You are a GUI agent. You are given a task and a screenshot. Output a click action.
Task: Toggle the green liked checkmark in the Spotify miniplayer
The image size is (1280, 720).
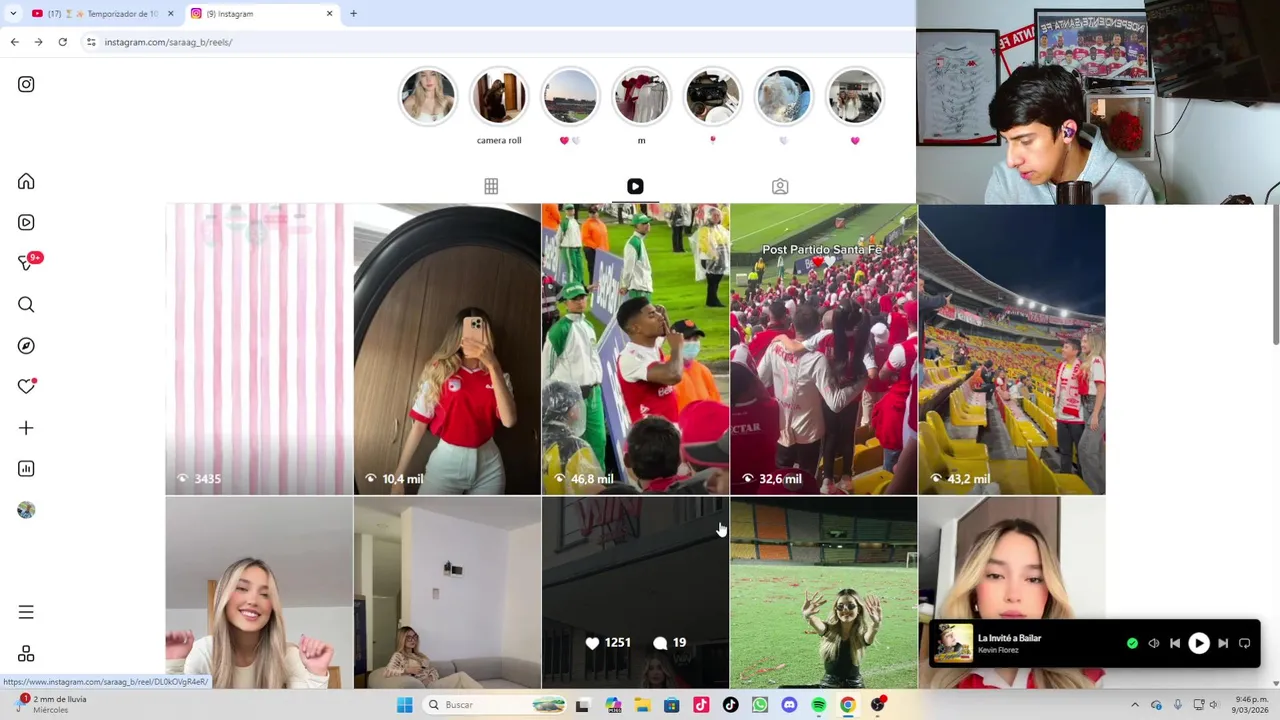click(x=1132, y=644)
